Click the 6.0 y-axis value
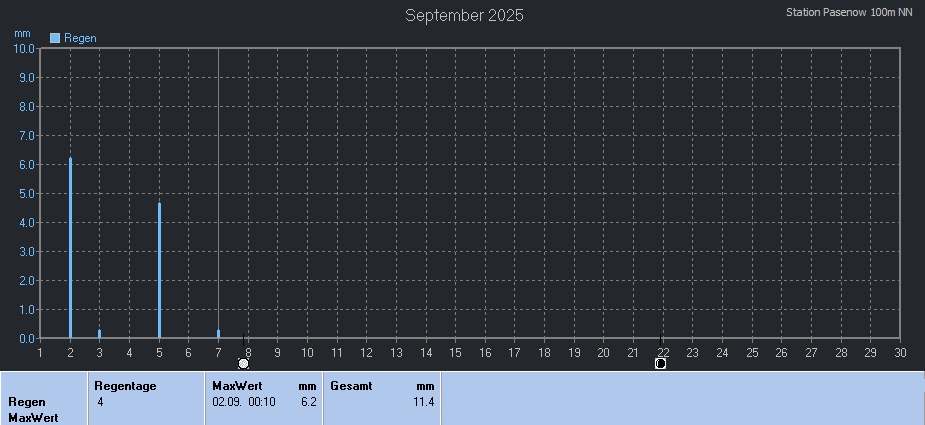Viewport: 925px width, 425px height. [26, 165]
